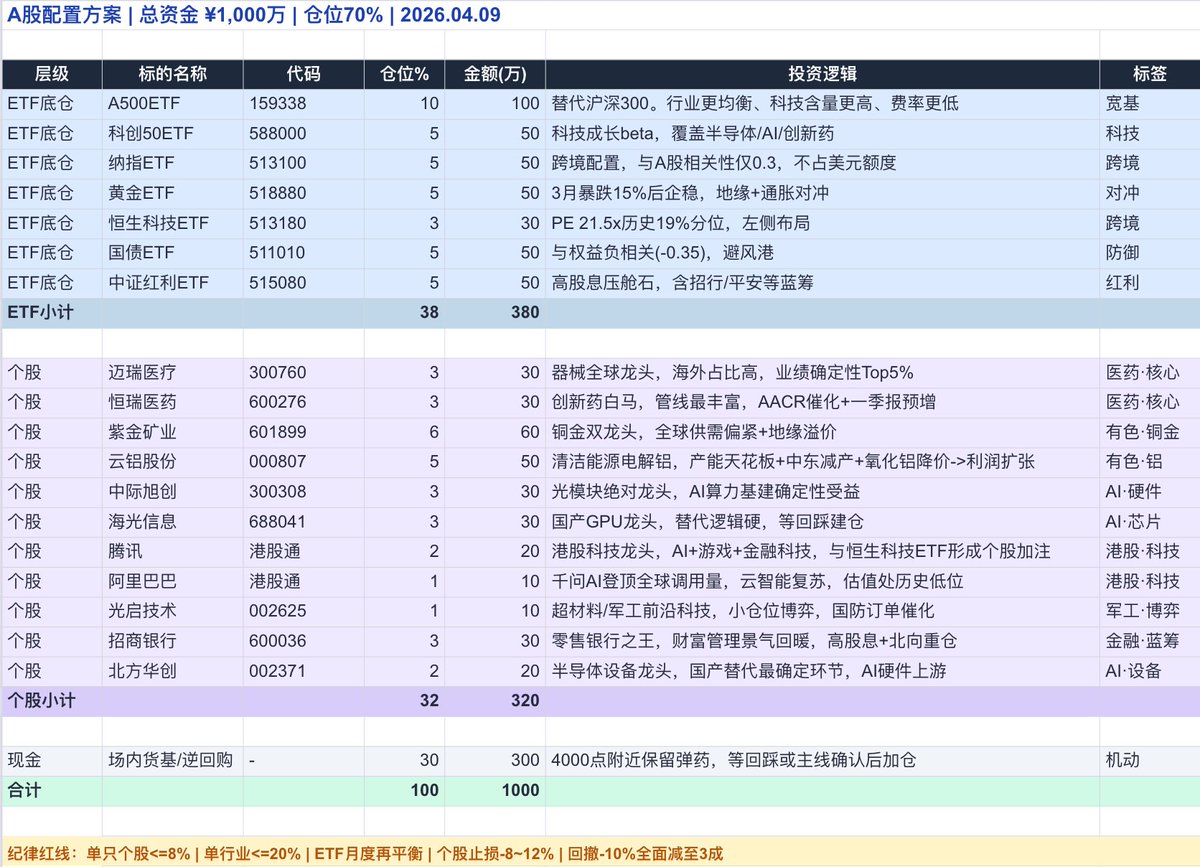Select the '机动' tag cell
The width and height of the screenshot is (1200, 867).
coord(1149,761)
